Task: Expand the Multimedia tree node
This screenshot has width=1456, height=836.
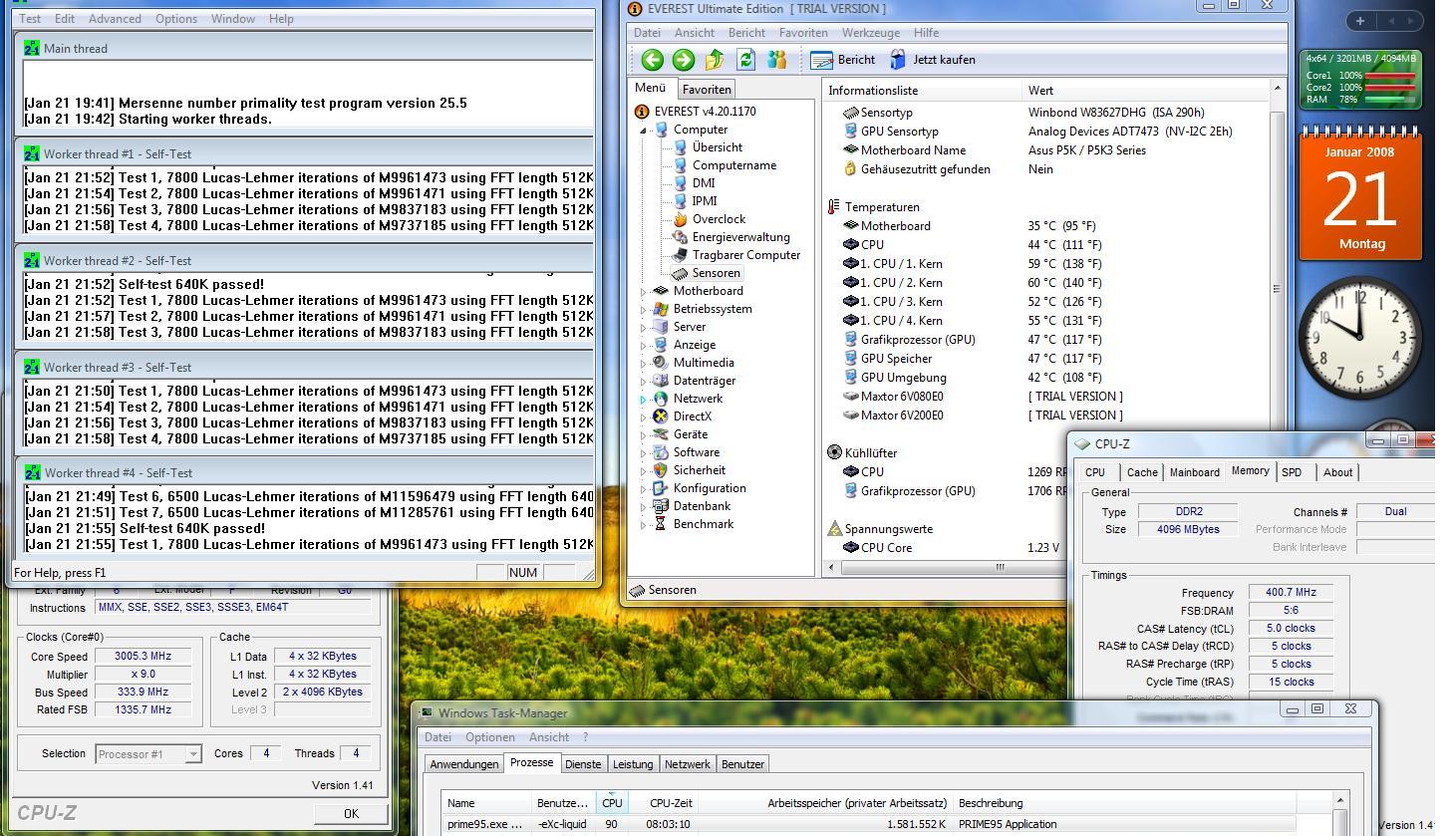Action: pos(644,363)
